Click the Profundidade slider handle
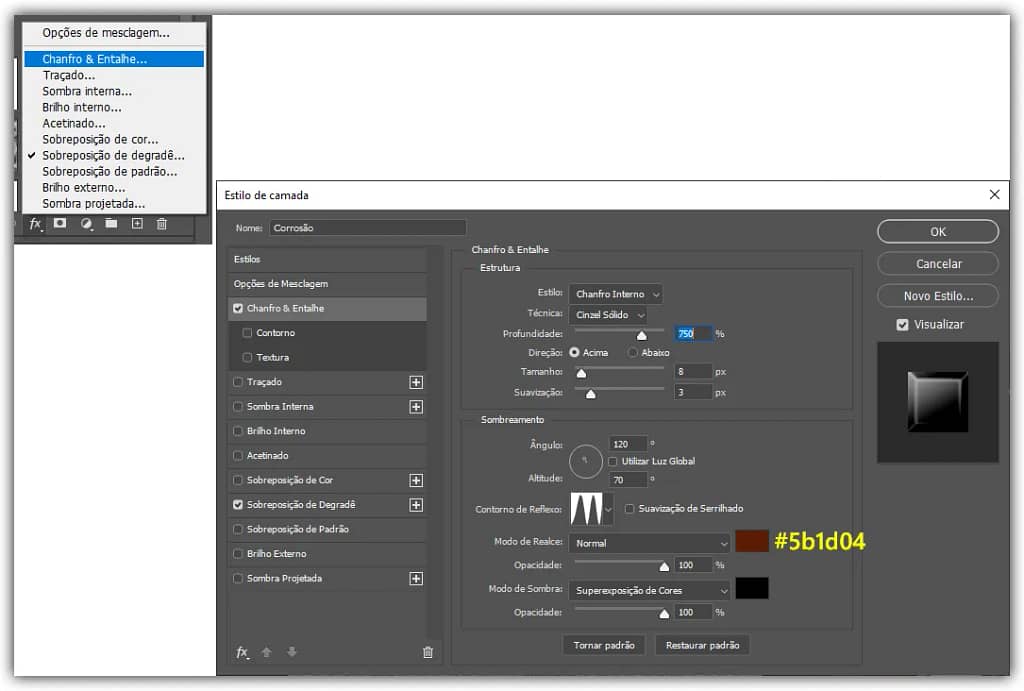The width and height of the screenshot is (1024, 691). (641, 336)
